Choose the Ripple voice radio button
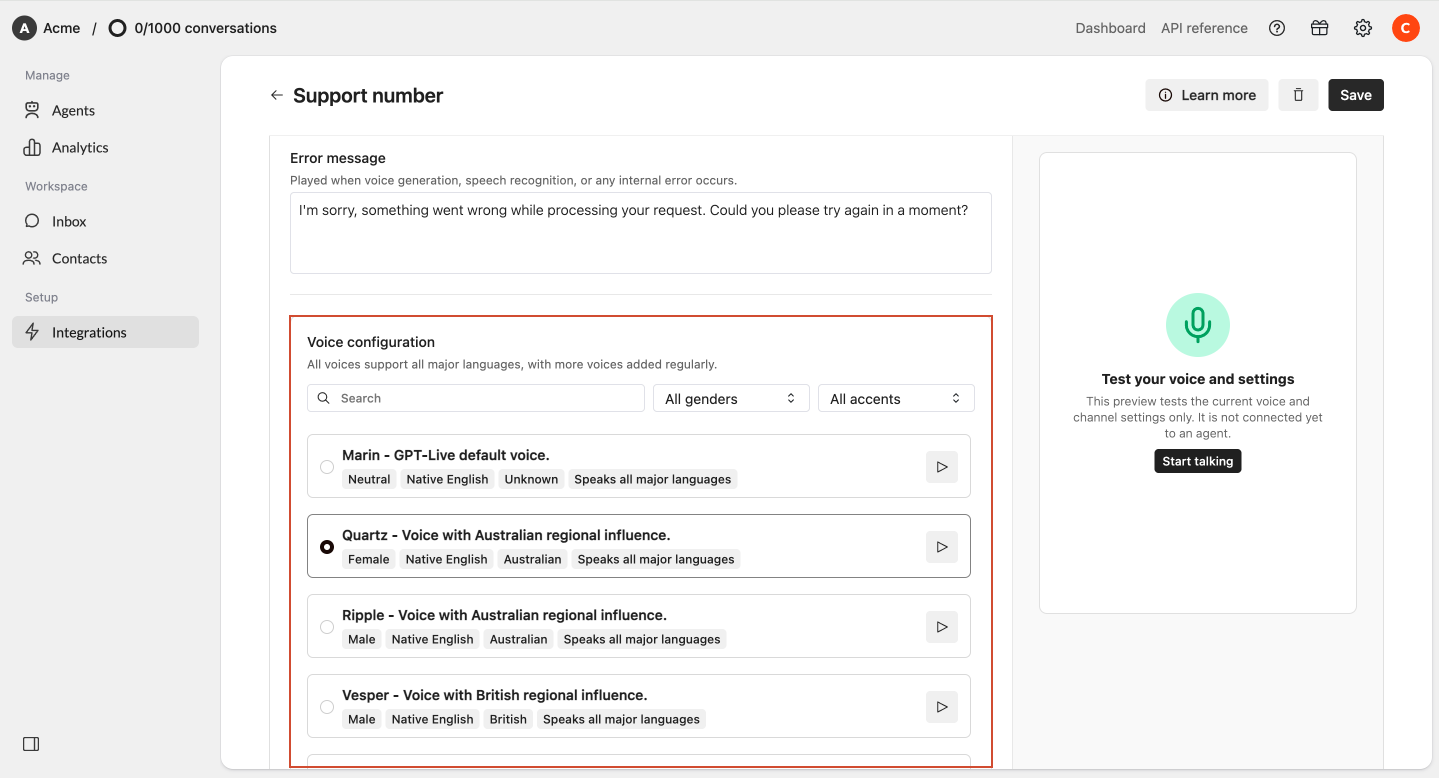This screenshot has height=778, width=1439. pyautogui.click(x=327, y=627)
